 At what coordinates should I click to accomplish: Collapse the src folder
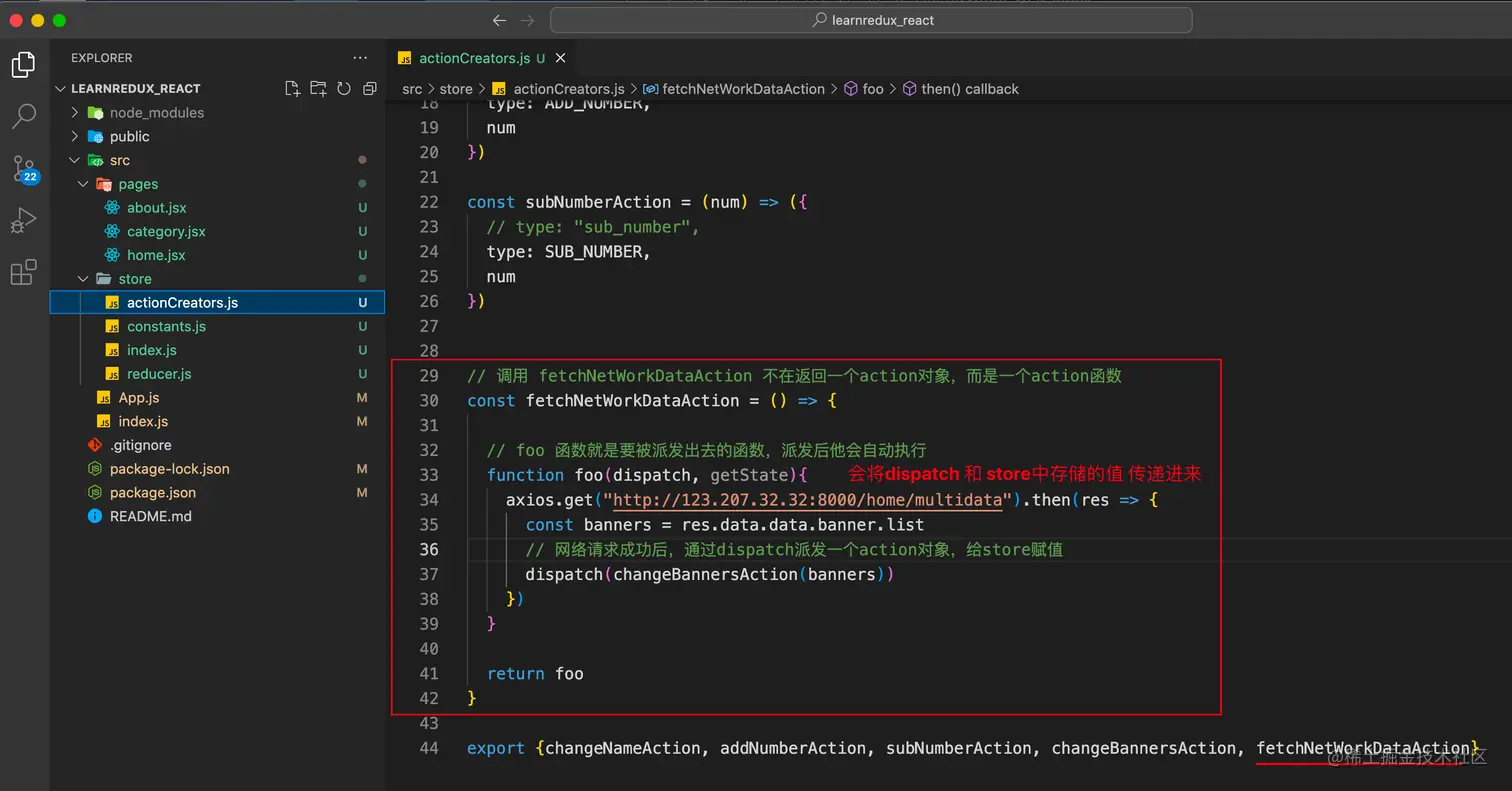(x=119, y=160)
